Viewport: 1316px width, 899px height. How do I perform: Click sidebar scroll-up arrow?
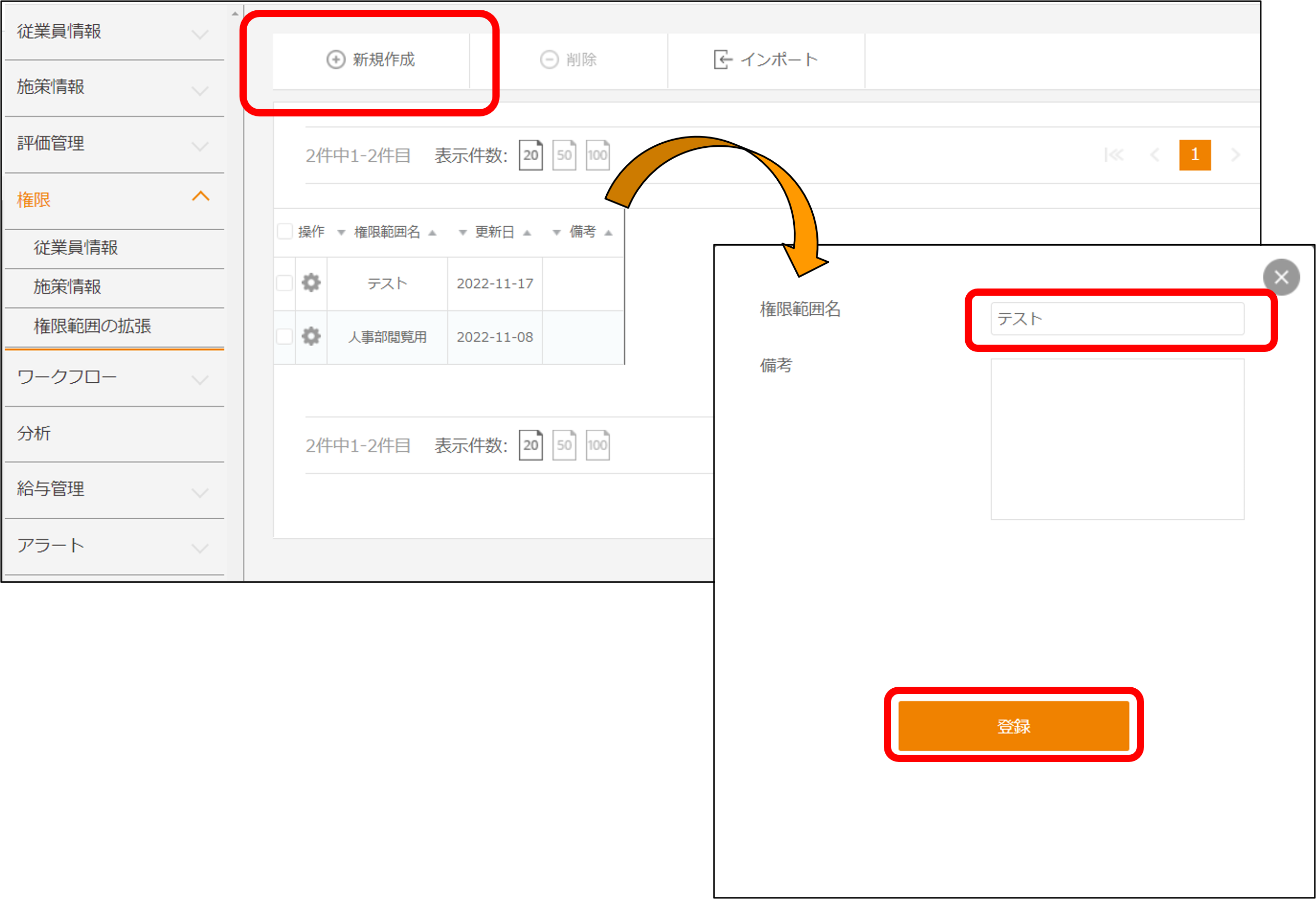coord(235,13)
